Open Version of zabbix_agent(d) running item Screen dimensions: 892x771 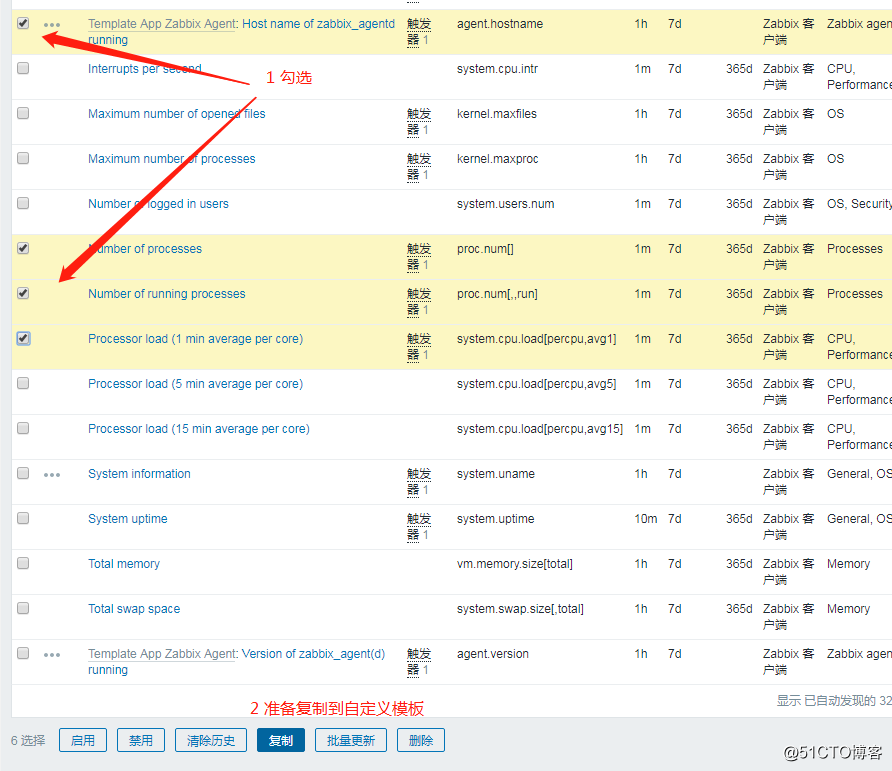tap(313, 654)
